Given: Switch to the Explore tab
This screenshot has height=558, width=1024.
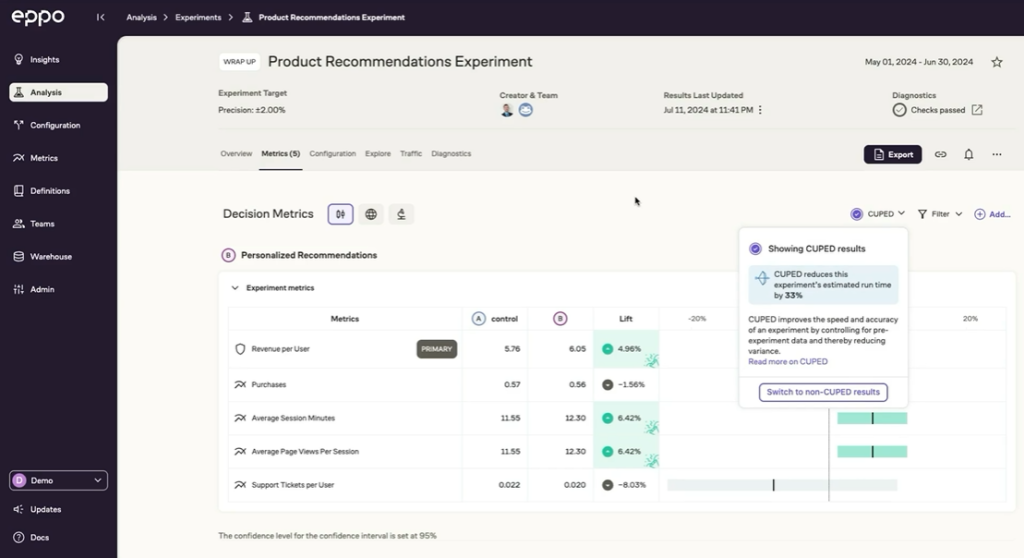Looking at the screenshot, I should (377, 154).
